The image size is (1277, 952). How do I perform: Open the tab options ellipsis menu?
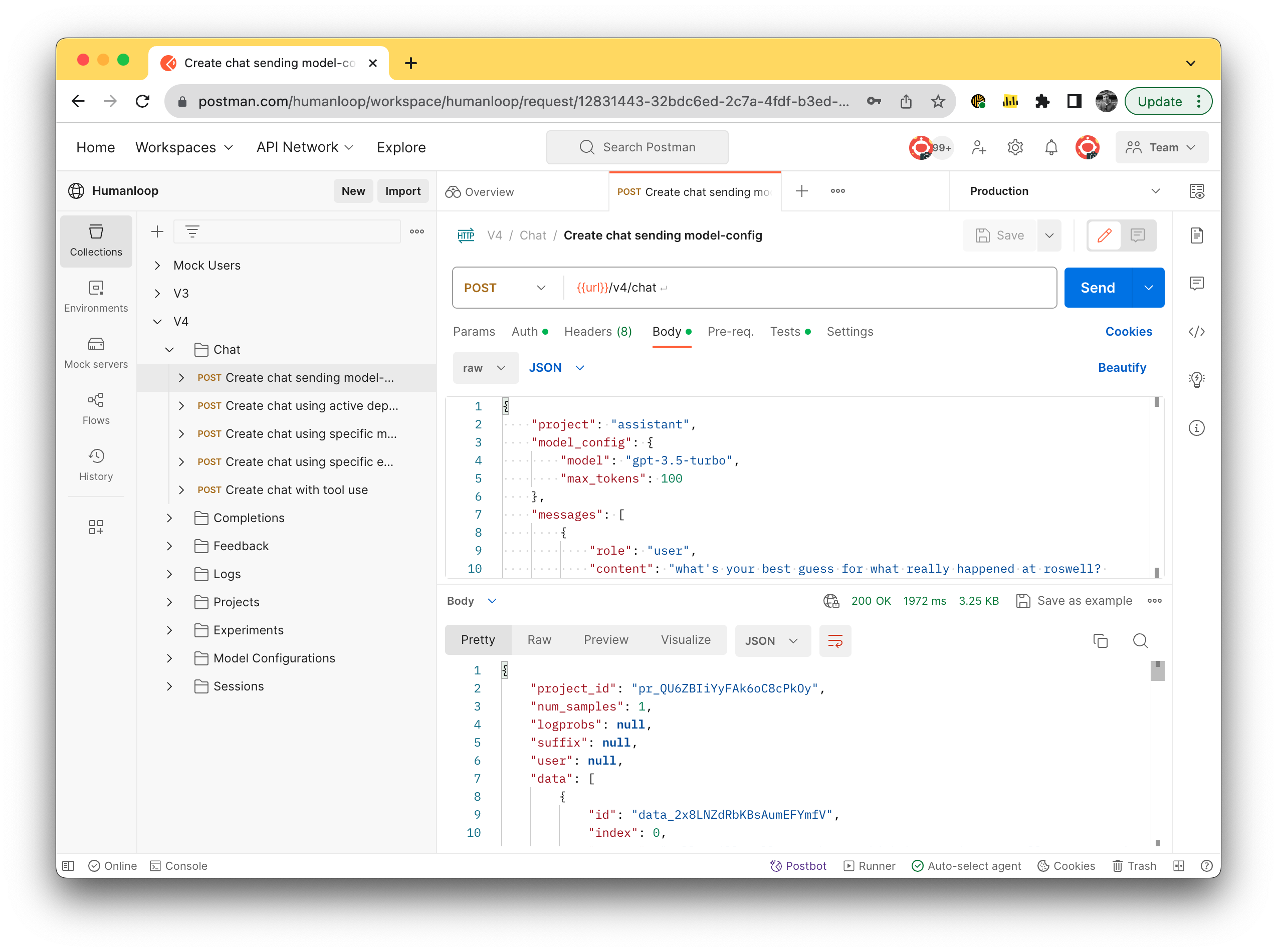point(837,191)
